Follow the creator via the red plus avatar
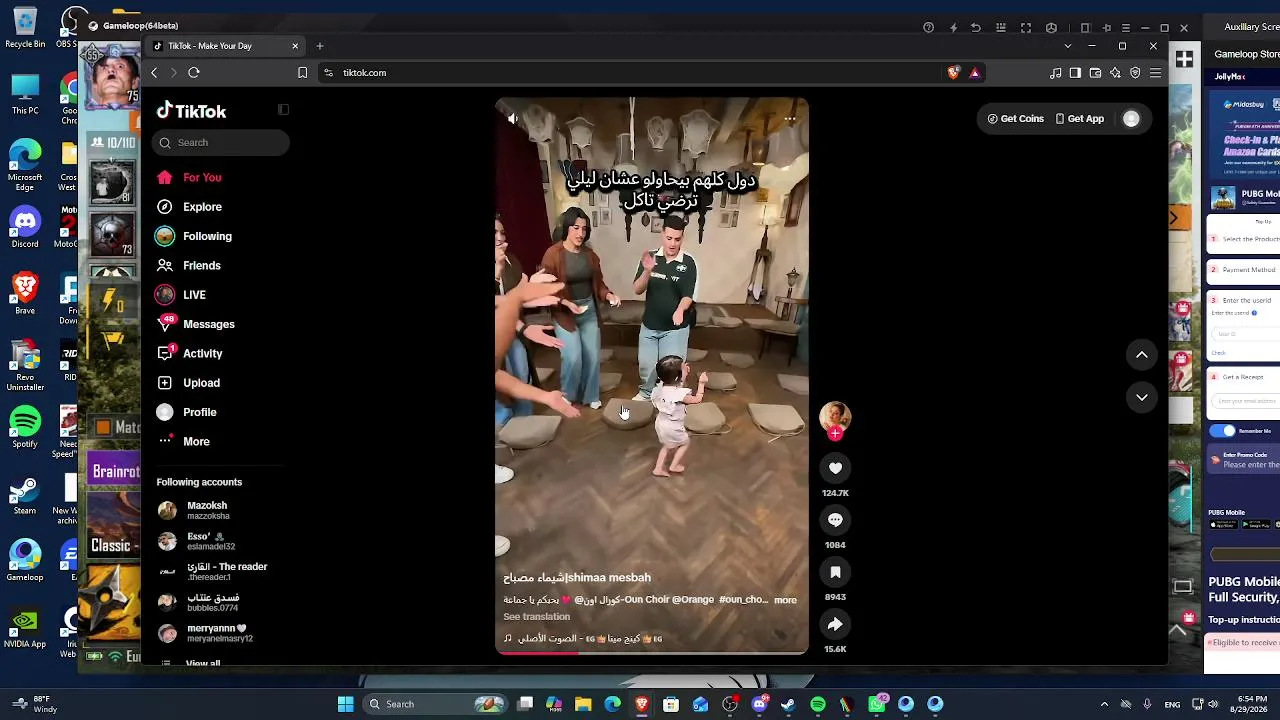This screenshot has width=1280, height=720. [x=835, y=433]
